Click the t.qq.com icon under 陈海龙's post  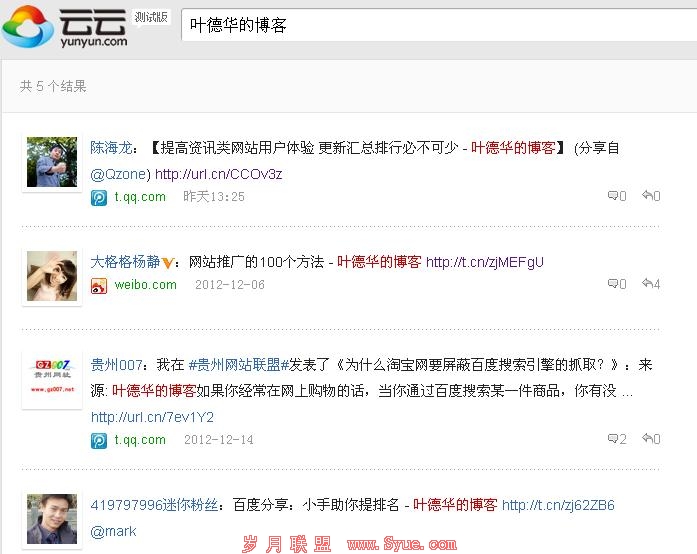click(99, 197)
